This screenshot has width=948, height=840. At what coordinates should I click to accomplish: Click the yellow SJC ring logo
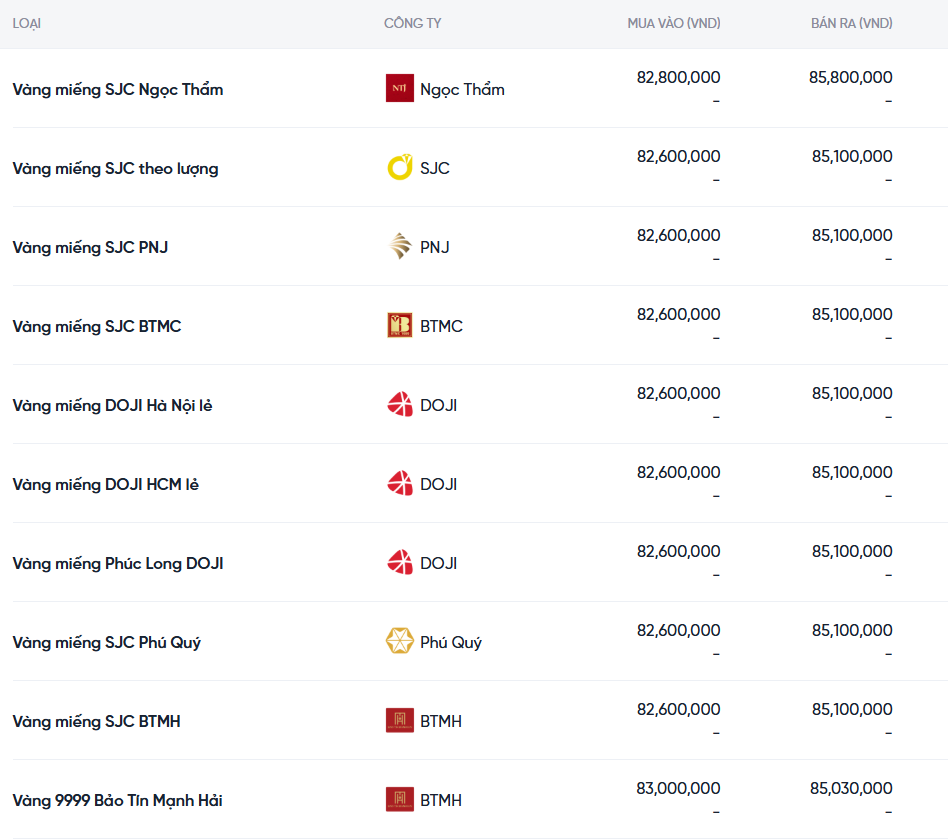[400, 168]
